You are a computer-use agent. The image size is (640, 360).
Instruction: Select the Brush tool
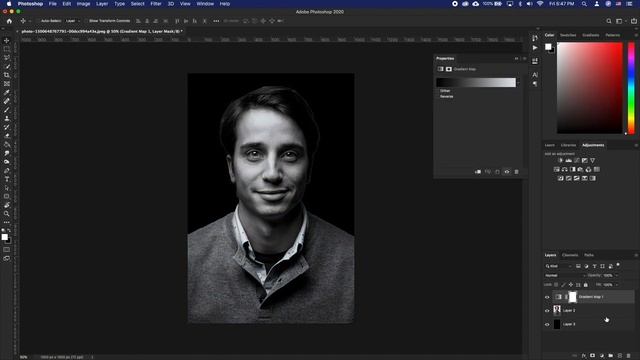[7, 110]
